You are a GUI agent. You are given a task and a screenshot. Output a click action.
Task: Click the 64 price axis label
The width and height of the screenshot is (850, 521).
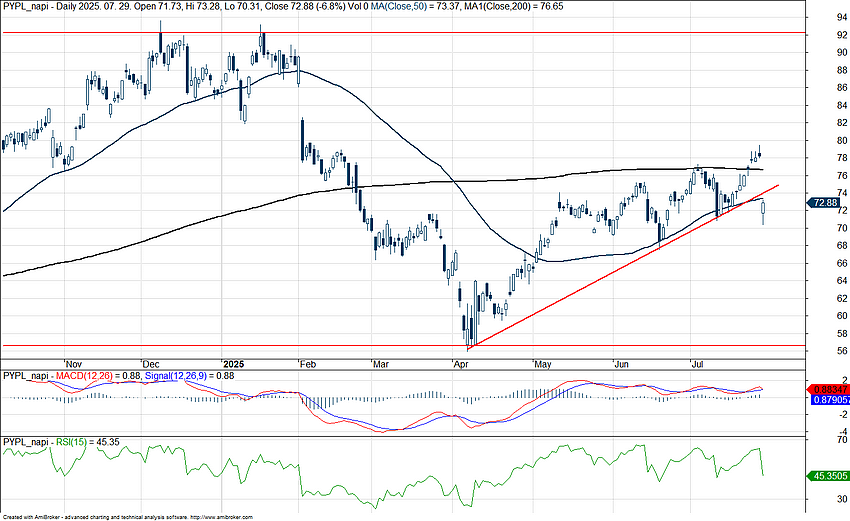[x=842, y=280]
